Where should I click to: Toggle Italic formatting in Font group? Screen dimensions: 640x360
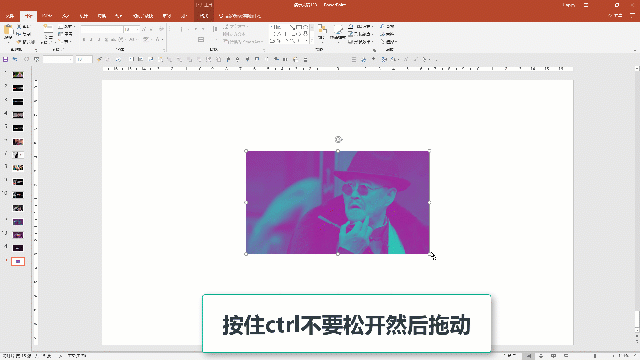[91, 40]
